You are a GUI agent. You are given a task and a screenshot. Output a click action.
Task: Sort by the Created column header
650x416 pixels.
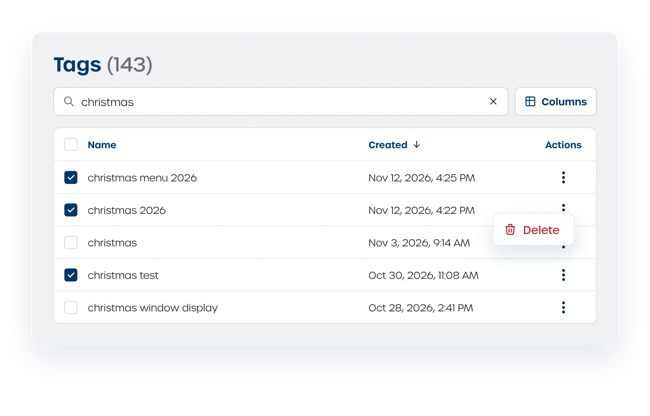tap(394, 145)
